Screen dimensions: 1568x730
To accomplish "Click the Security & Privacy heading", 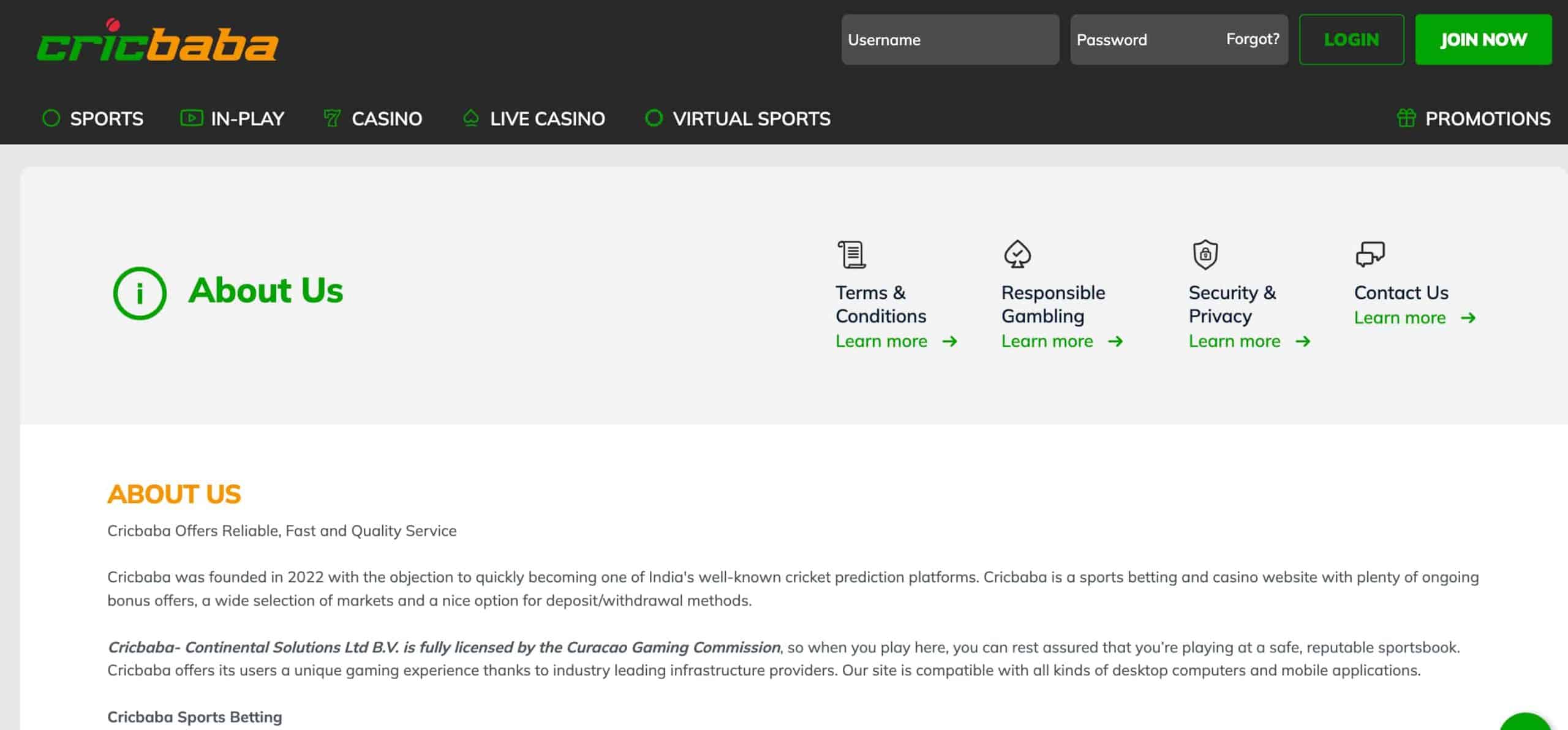I will coord(1232,304).
